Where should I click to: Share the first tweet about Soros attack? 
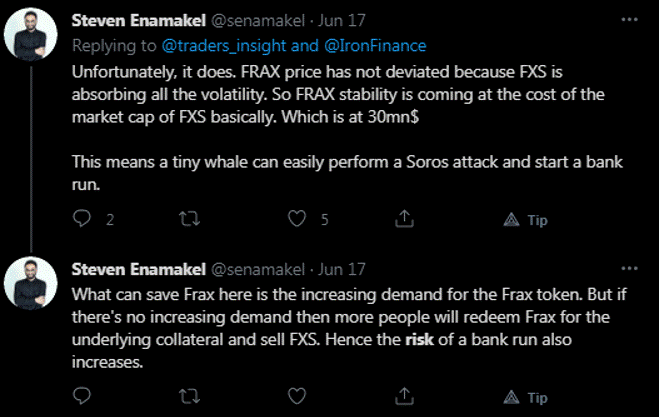[x=404, y=218]
